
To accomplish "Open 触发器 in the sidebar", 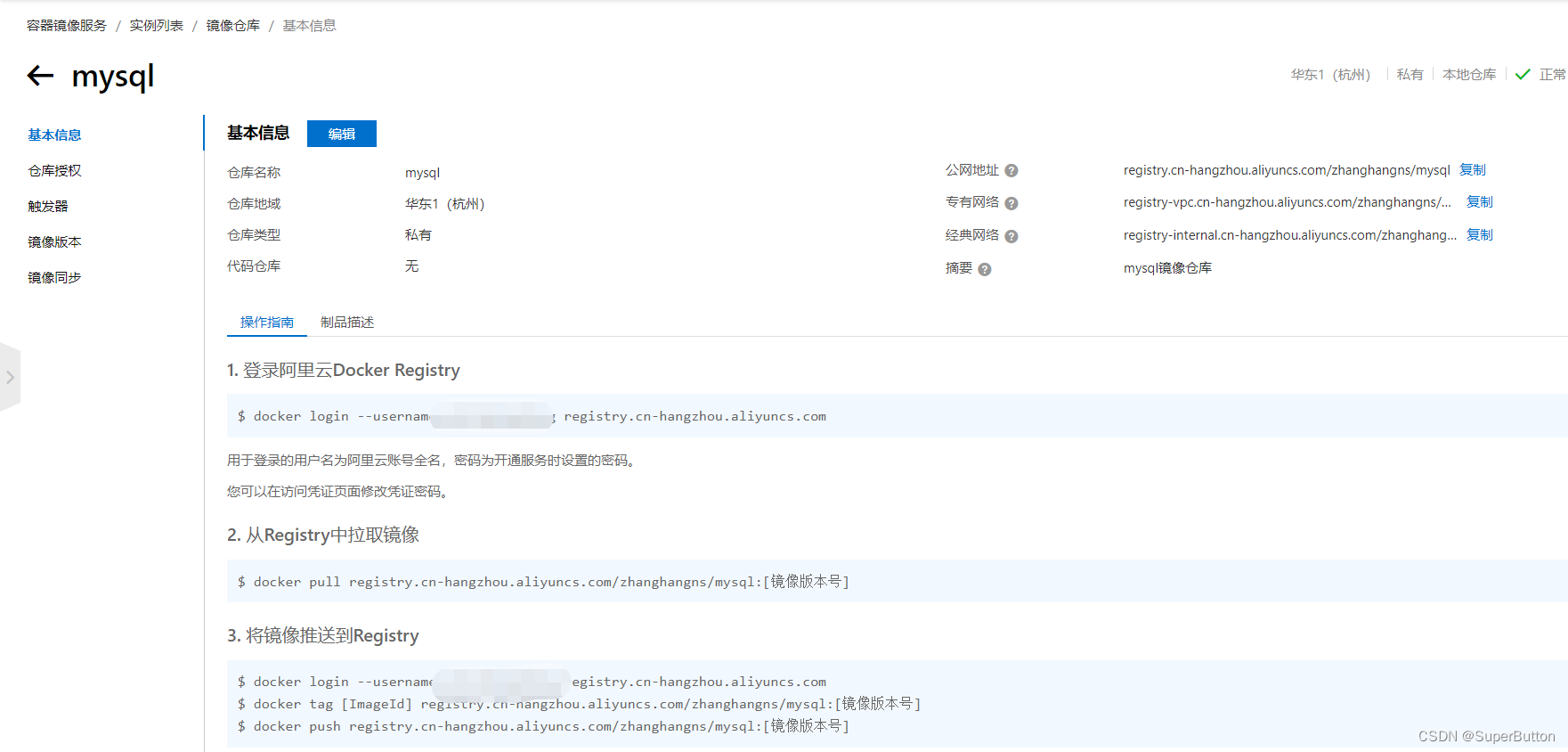I will tap(48, 206).
